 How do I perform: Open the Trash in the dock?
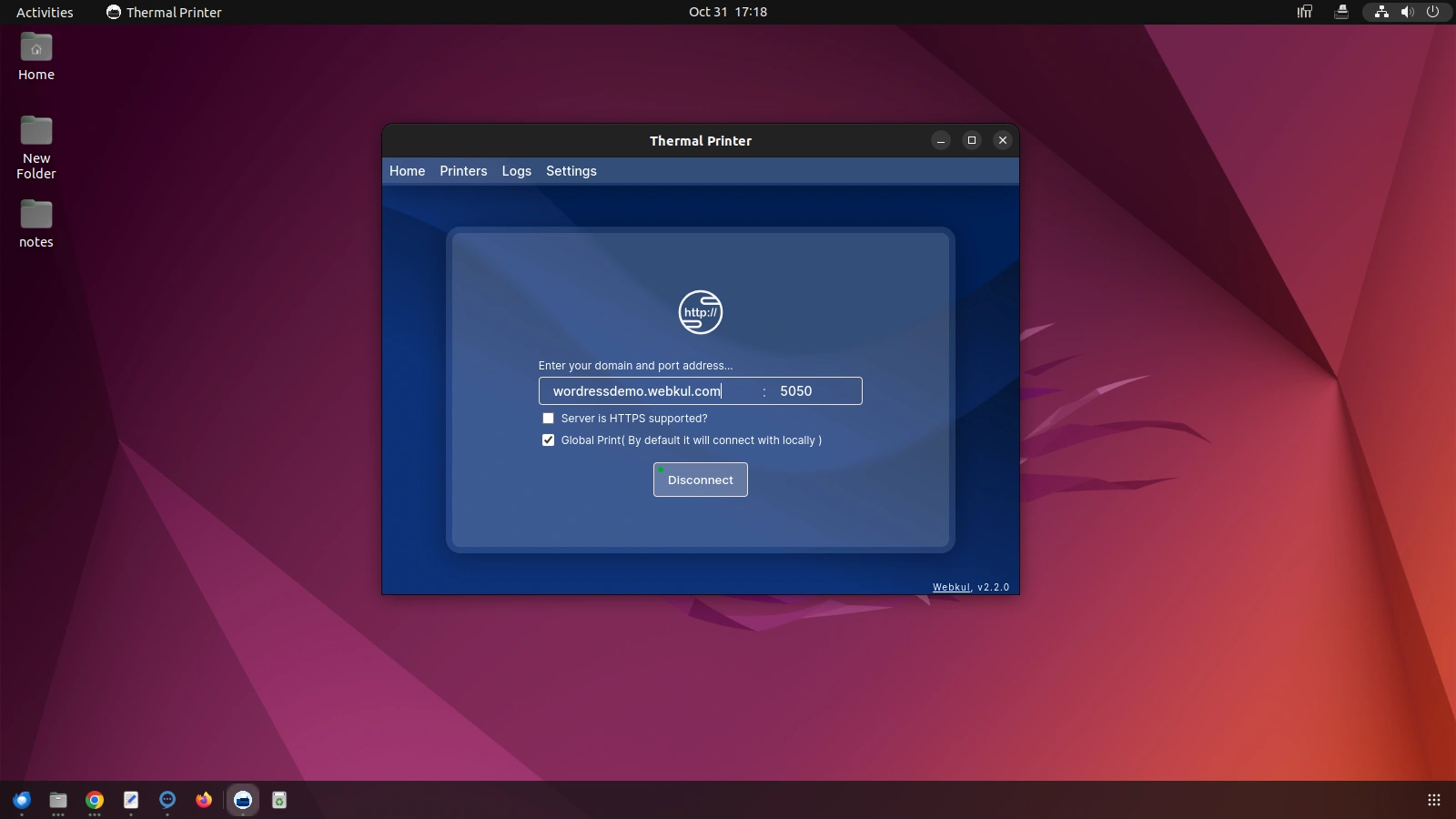coord(279,800)
